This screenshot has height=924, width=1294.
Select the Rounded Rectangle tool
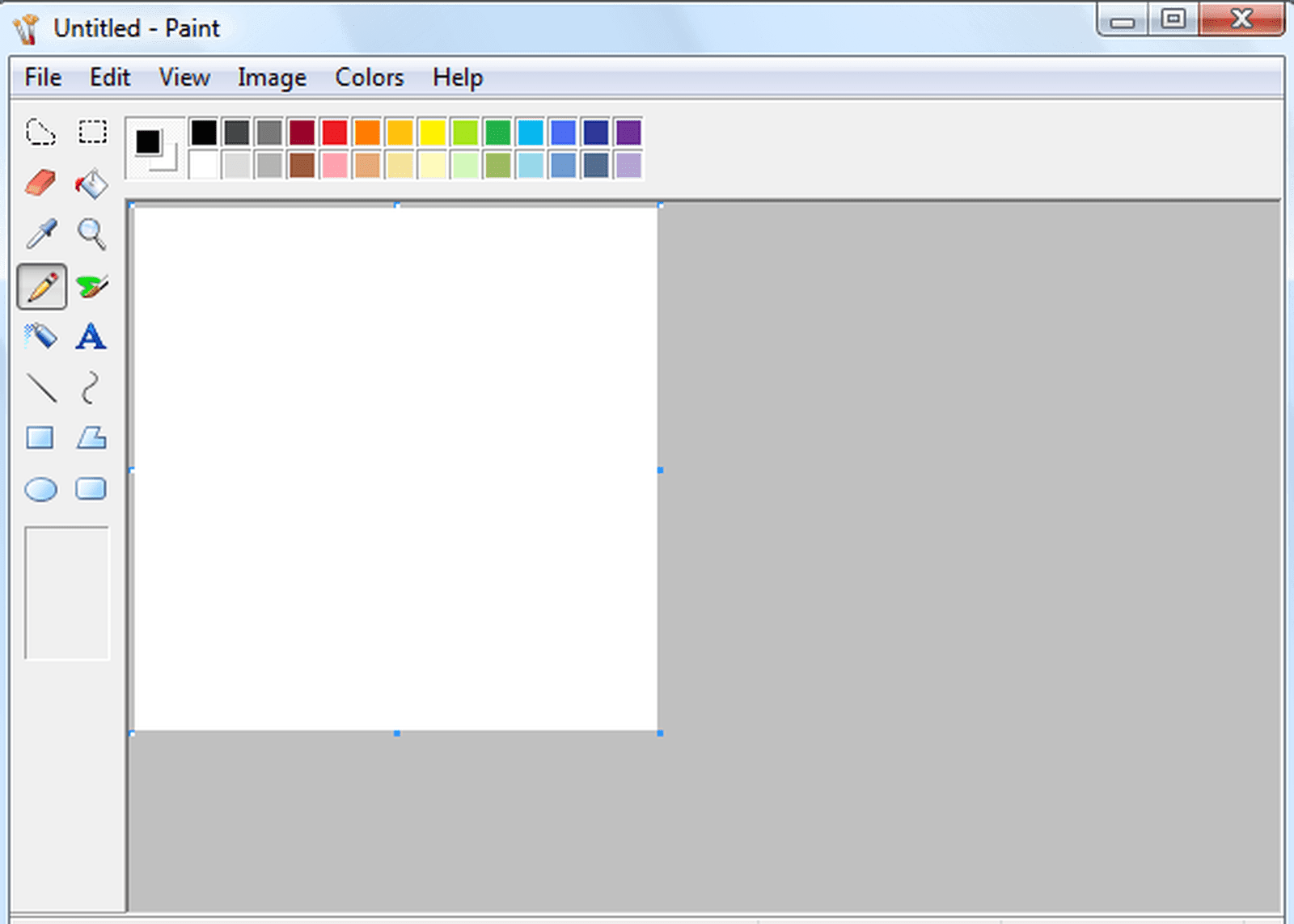tap(91, 488)
